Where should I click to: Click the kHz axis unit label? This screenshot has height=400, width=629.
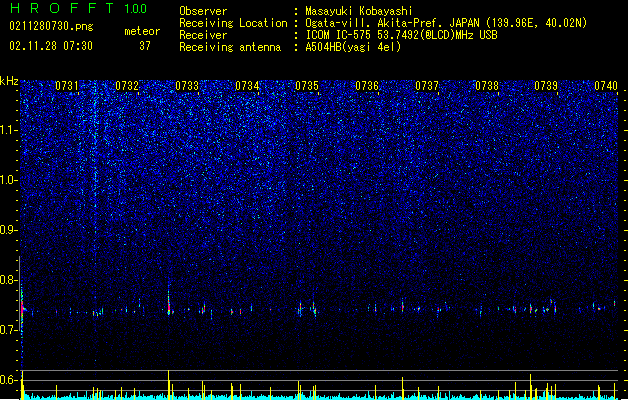9,81
